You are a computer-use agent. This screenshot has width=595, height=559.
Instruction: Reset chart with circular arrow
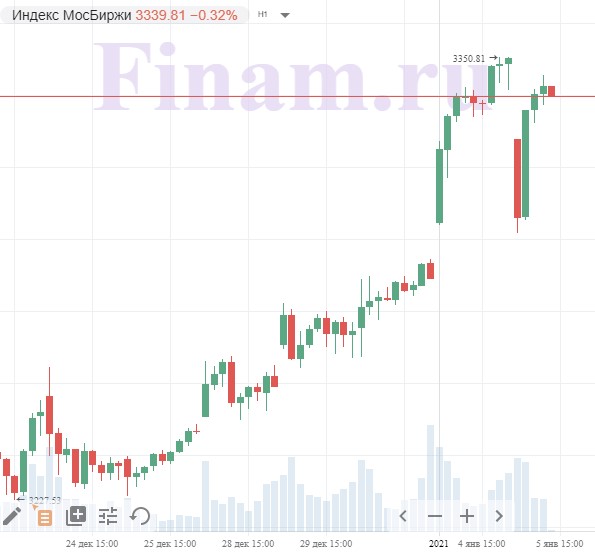140,516
